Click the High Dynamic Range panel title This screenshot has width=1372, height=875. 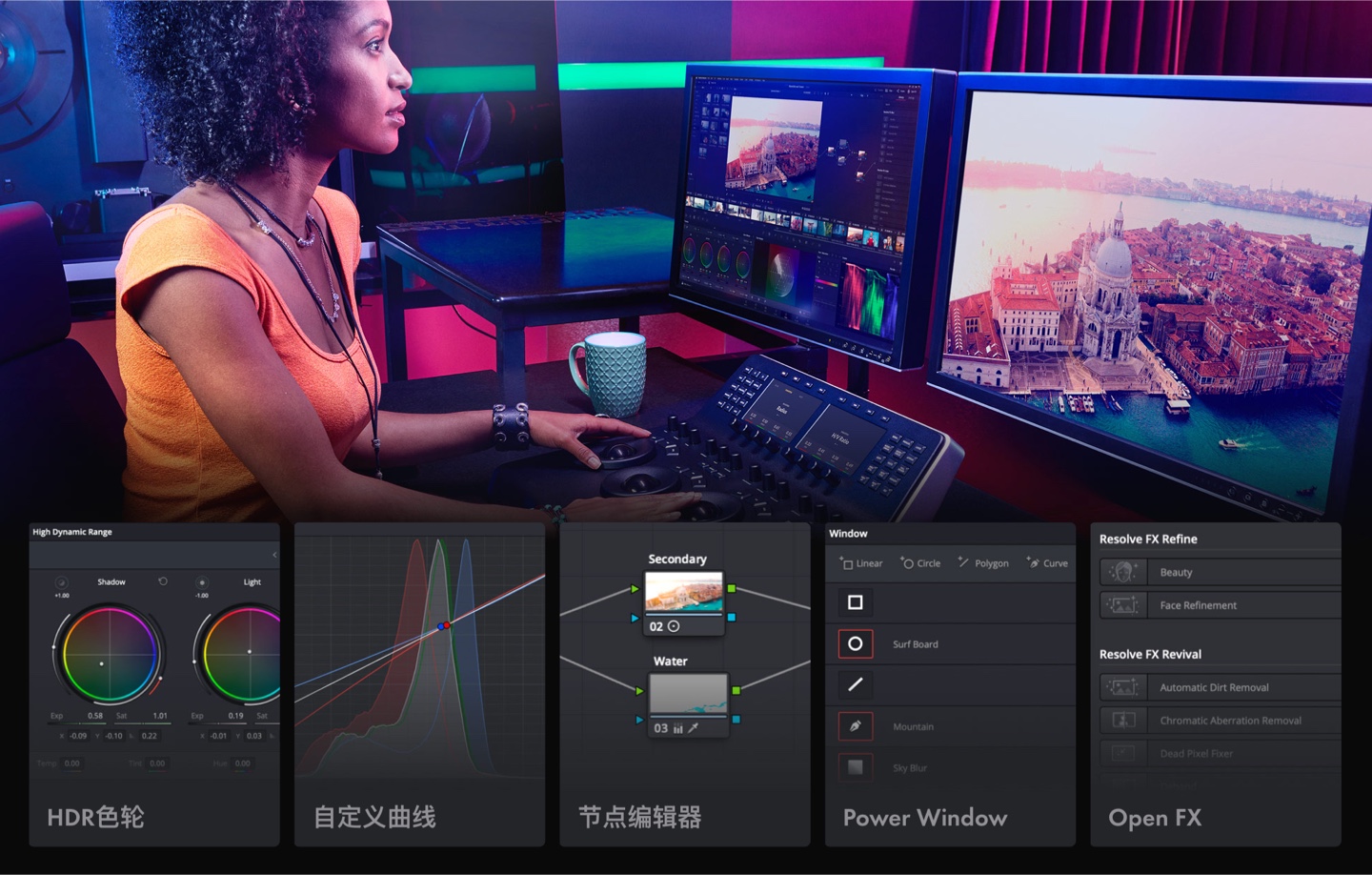point(72,532)
